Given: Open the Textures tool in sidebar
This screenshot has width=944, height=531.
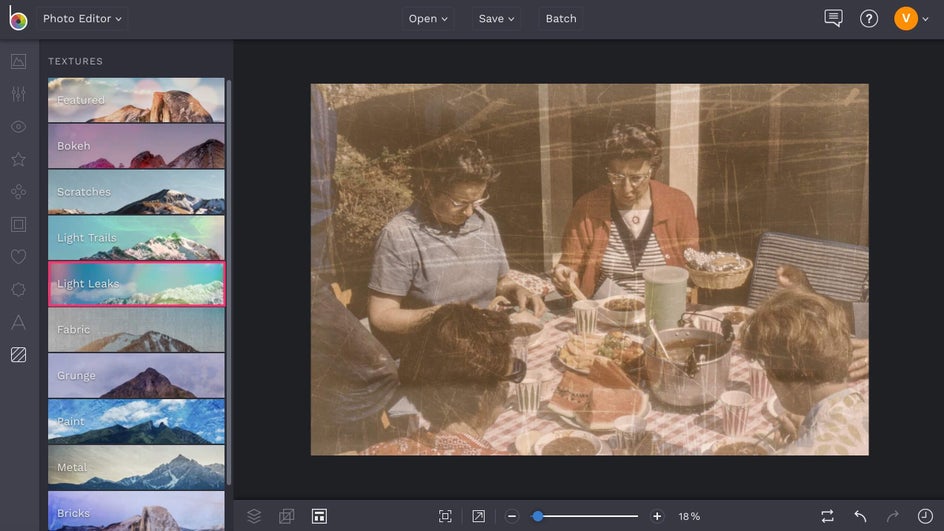Looking at the screenshot, I should tap(18, 355).
